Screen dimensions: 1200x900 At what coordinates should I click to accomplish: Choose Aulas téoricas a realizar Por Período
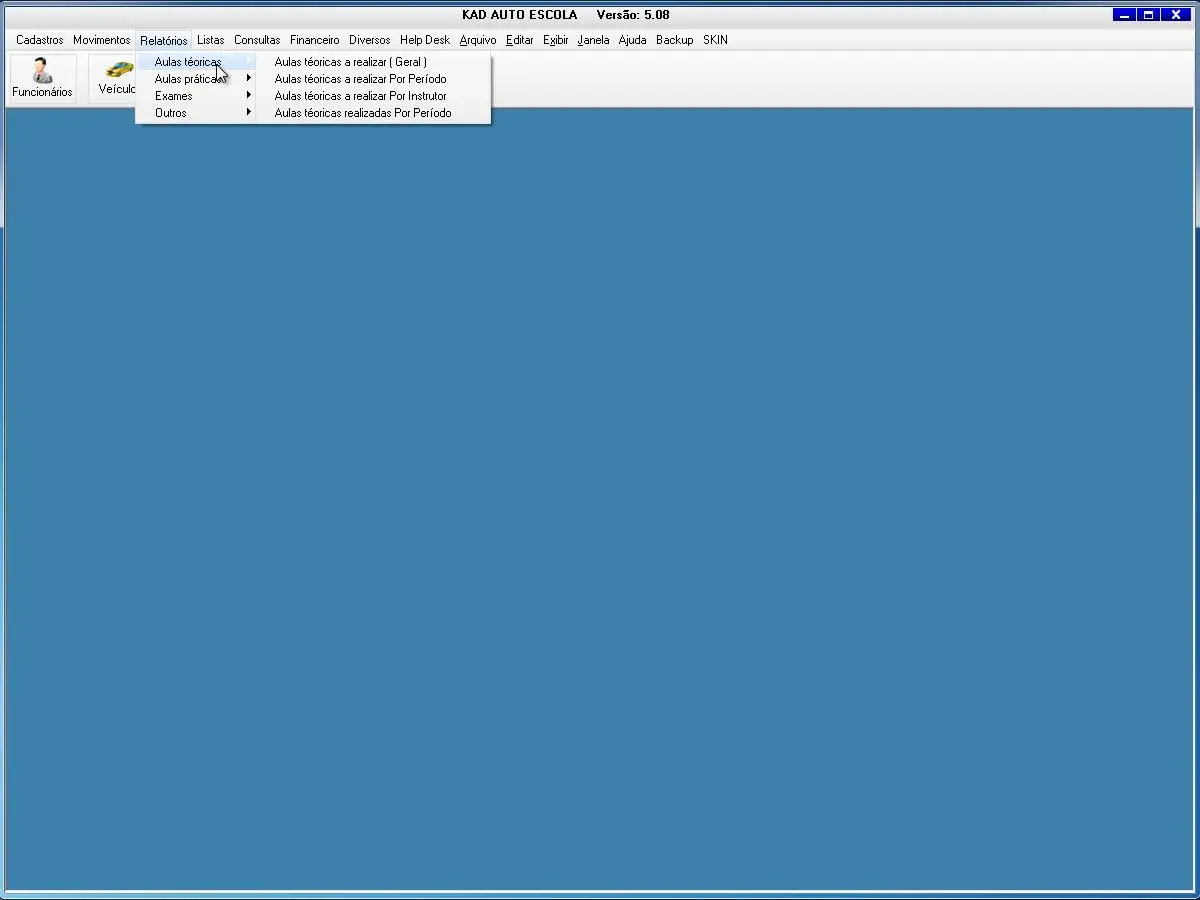(x=360, y=79)
